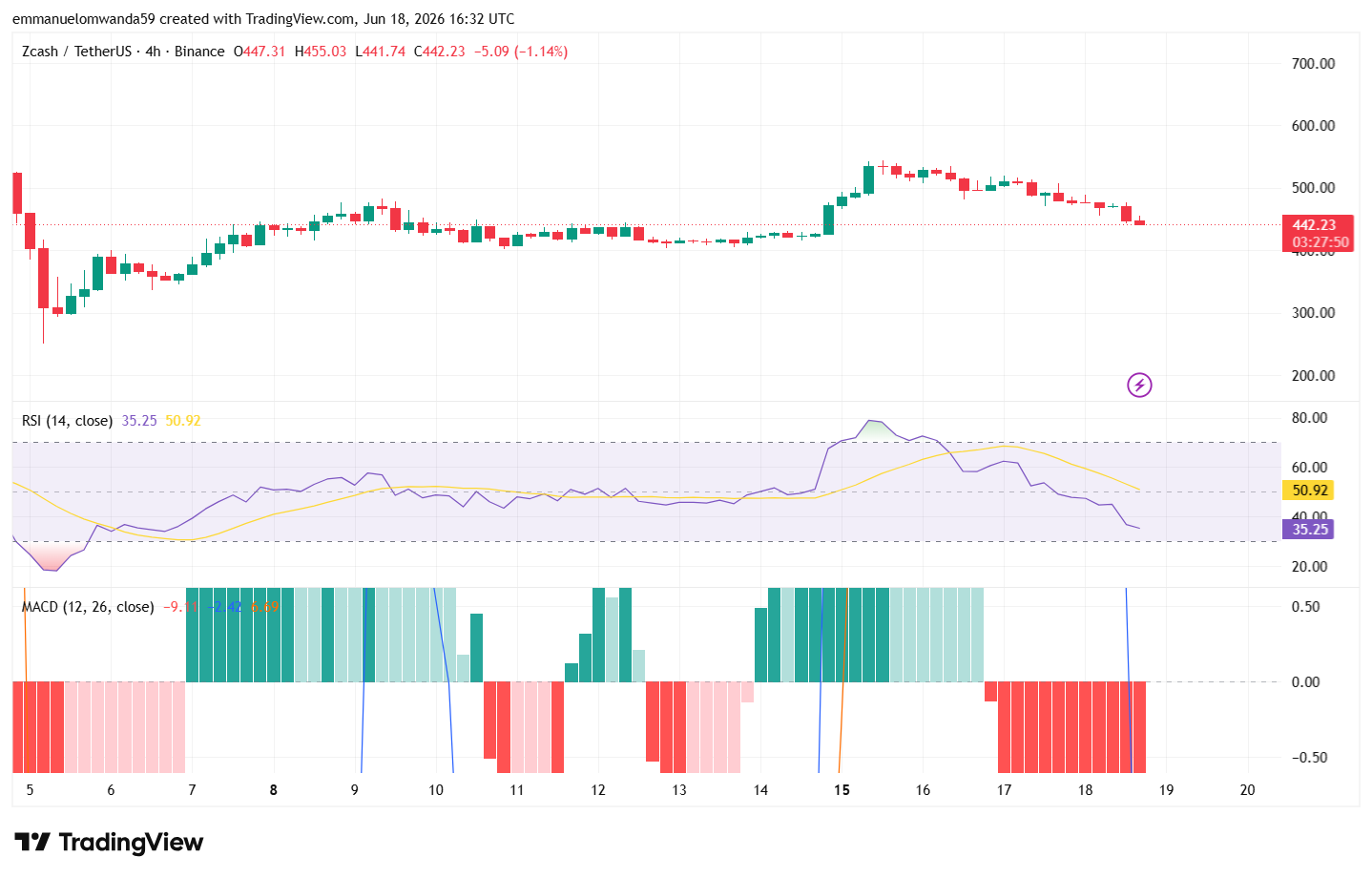Image resolution: width=1372 pixels, height=878 pixels.
Task: Click the low value L441.74
Action: [381, 52]
